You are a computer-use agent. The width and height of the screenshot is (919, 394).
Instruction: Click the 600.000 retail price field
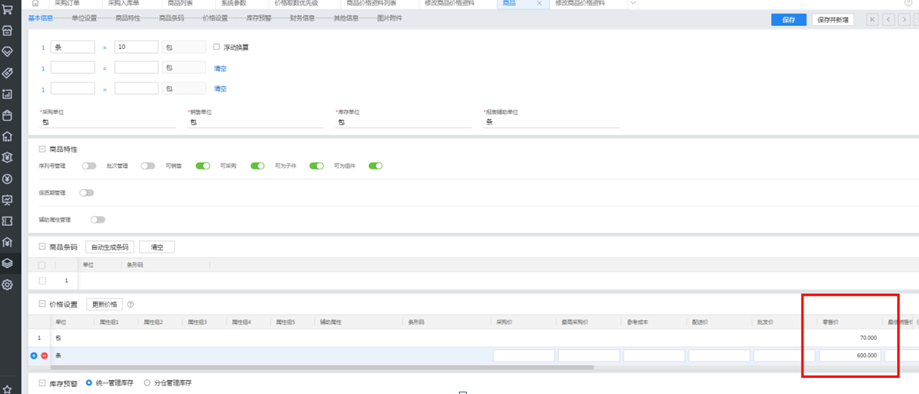click(850, 355)
